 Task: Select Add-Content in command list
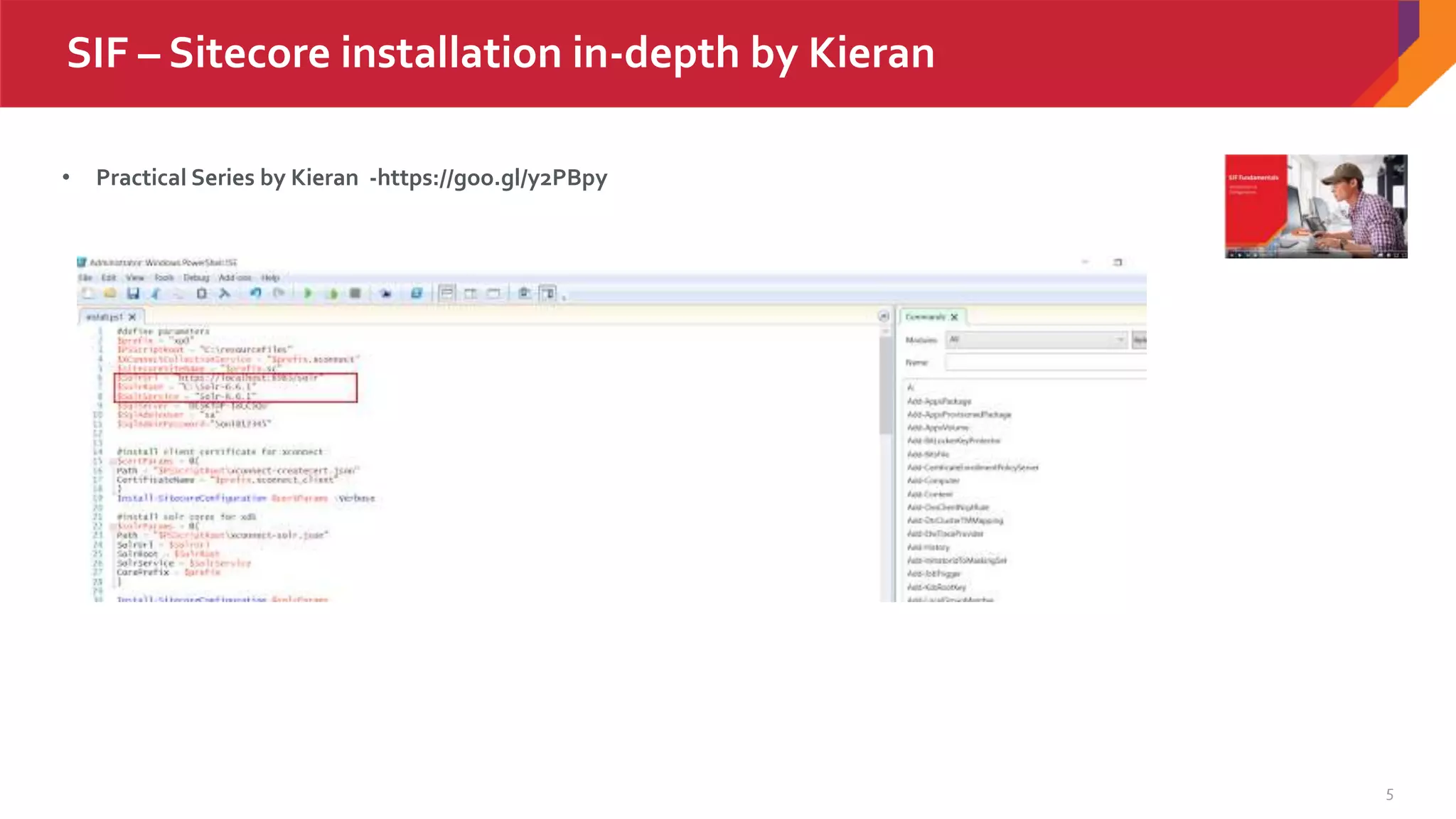point(930,494)
